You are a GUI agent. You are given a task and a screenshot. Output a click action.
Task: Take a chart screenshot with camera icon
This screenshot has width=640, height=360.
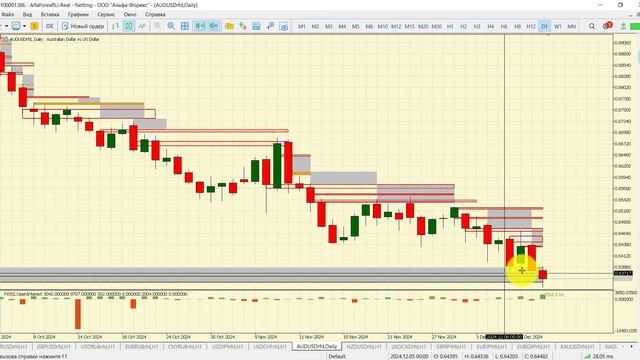click(284, 26)
